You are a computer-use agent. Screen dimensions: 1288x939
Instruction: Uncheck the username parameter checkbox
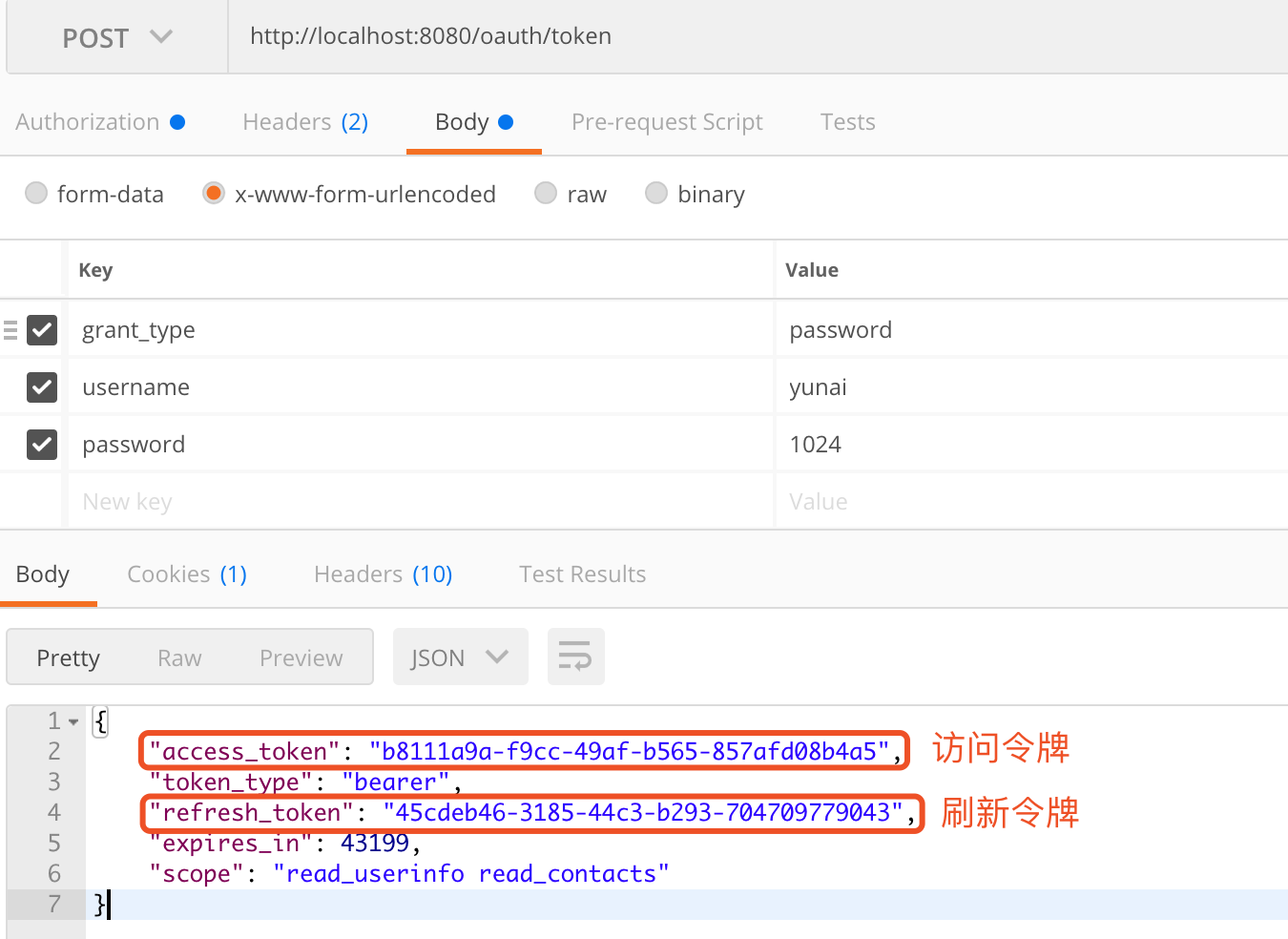click(x=42, y=387)
